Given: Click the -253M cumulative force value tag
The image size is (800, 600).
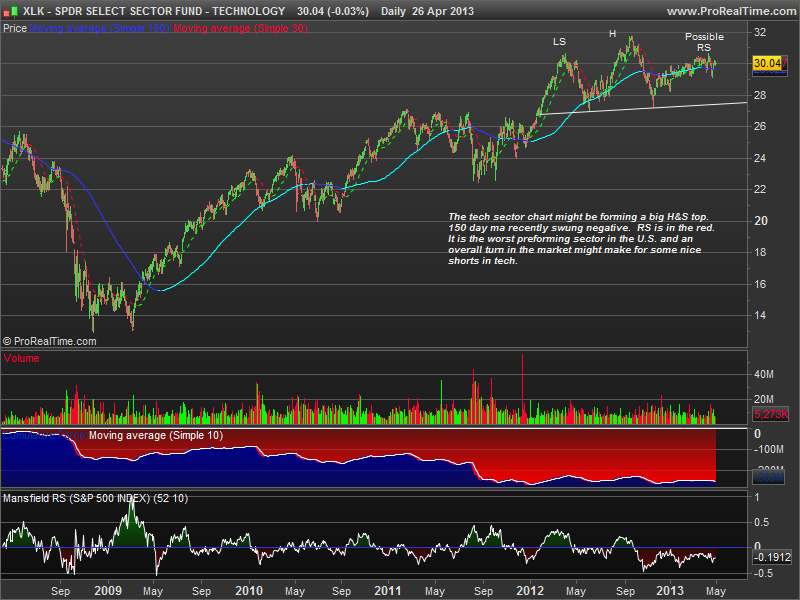Looking at the screenshot, I should (769, 477).
